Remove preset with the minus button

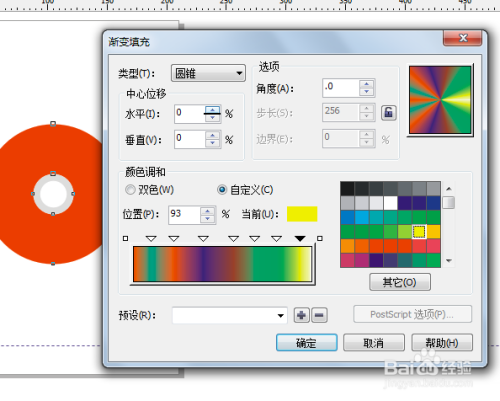[319, 315]
